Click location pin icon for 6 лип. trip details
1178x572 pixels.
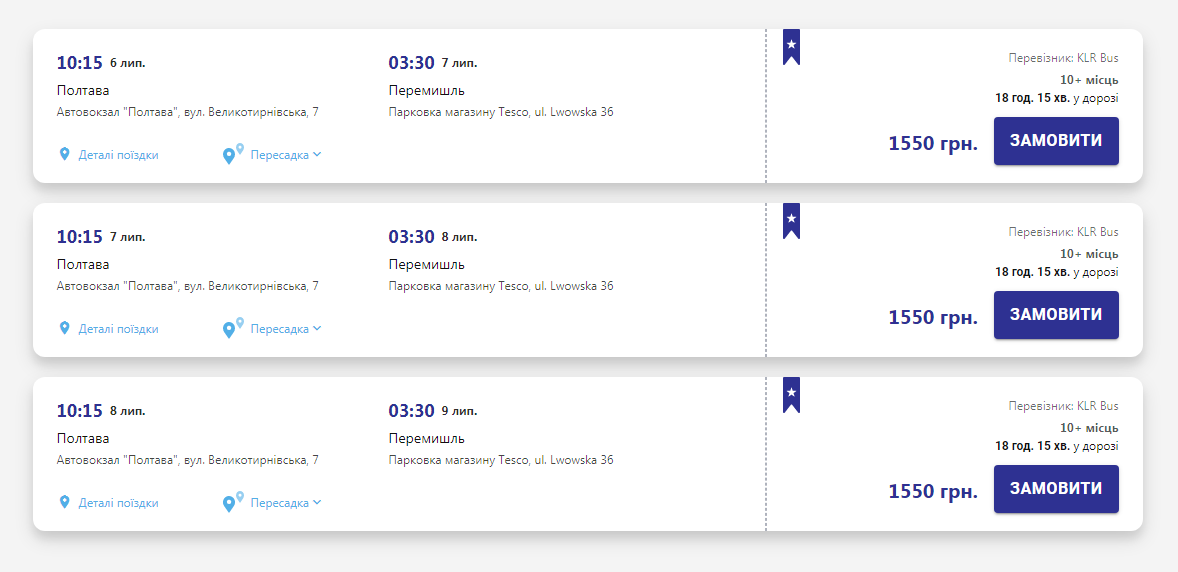(65, 155)
